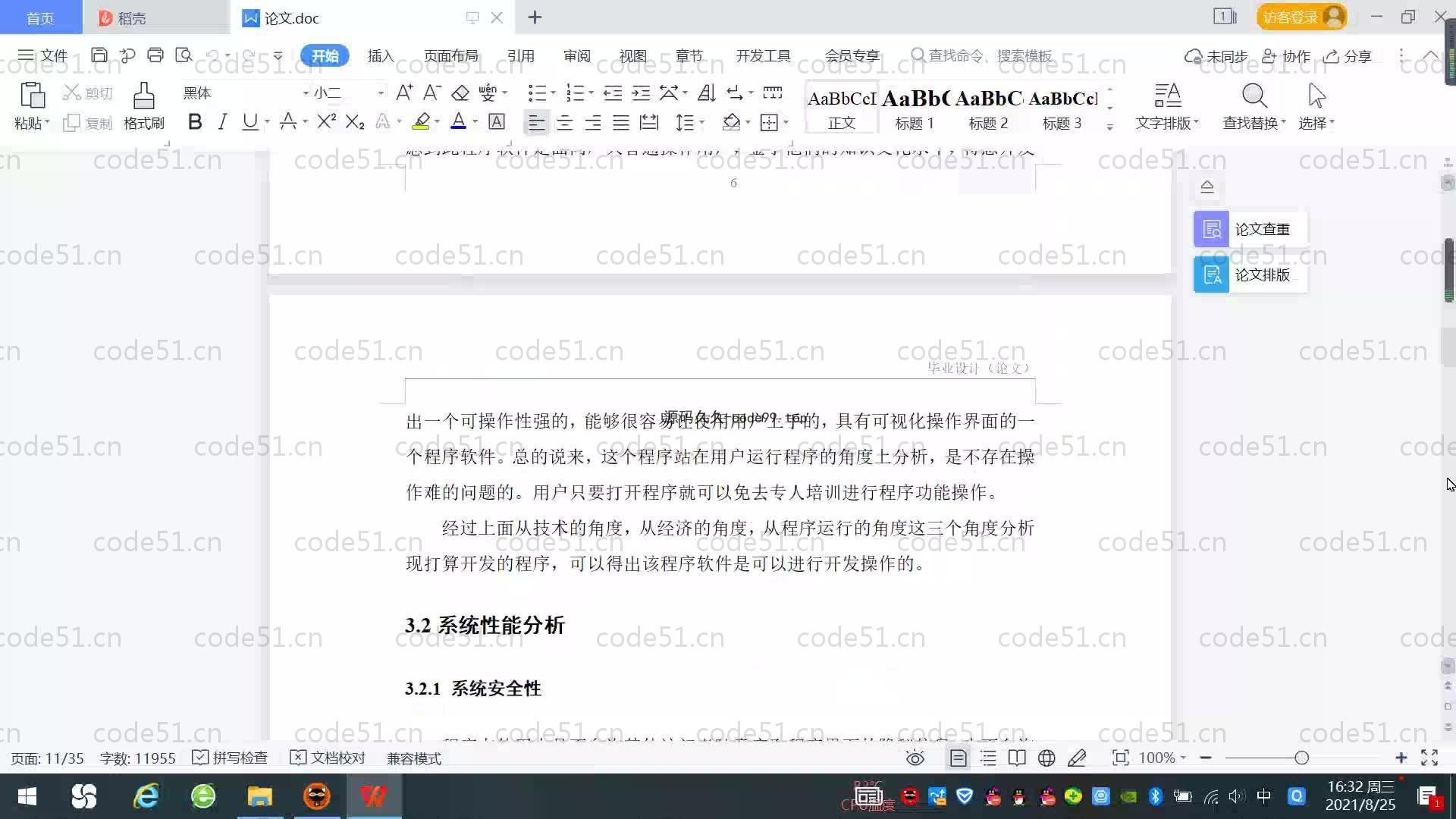
Task: Open File Explorer from taskbar
Action: point(259,796)
